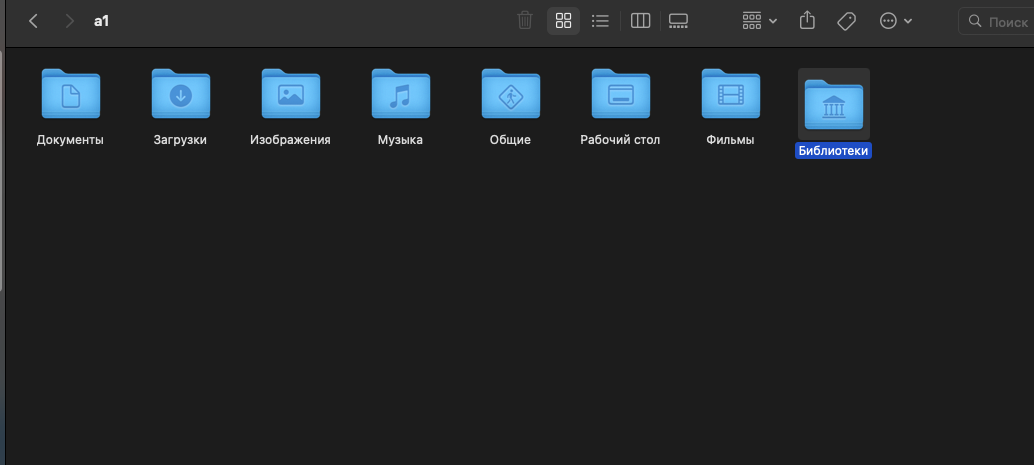Select the Общие folder icon

pos(510,93)
